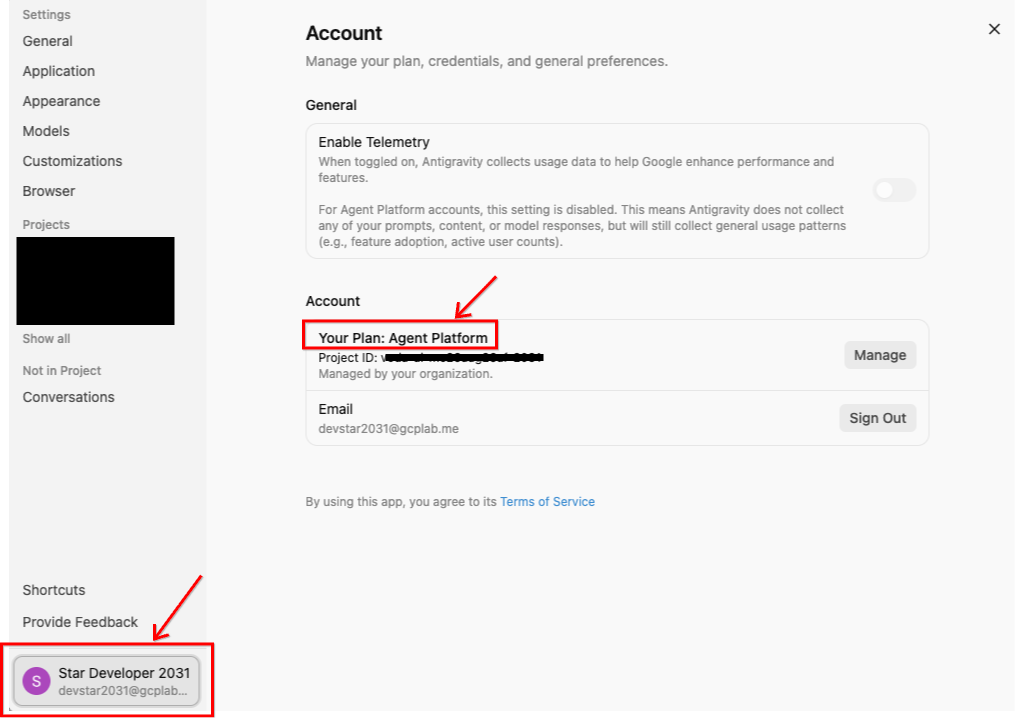Click the Account page title
This screenshot has width=1015, height=718.
344,33
